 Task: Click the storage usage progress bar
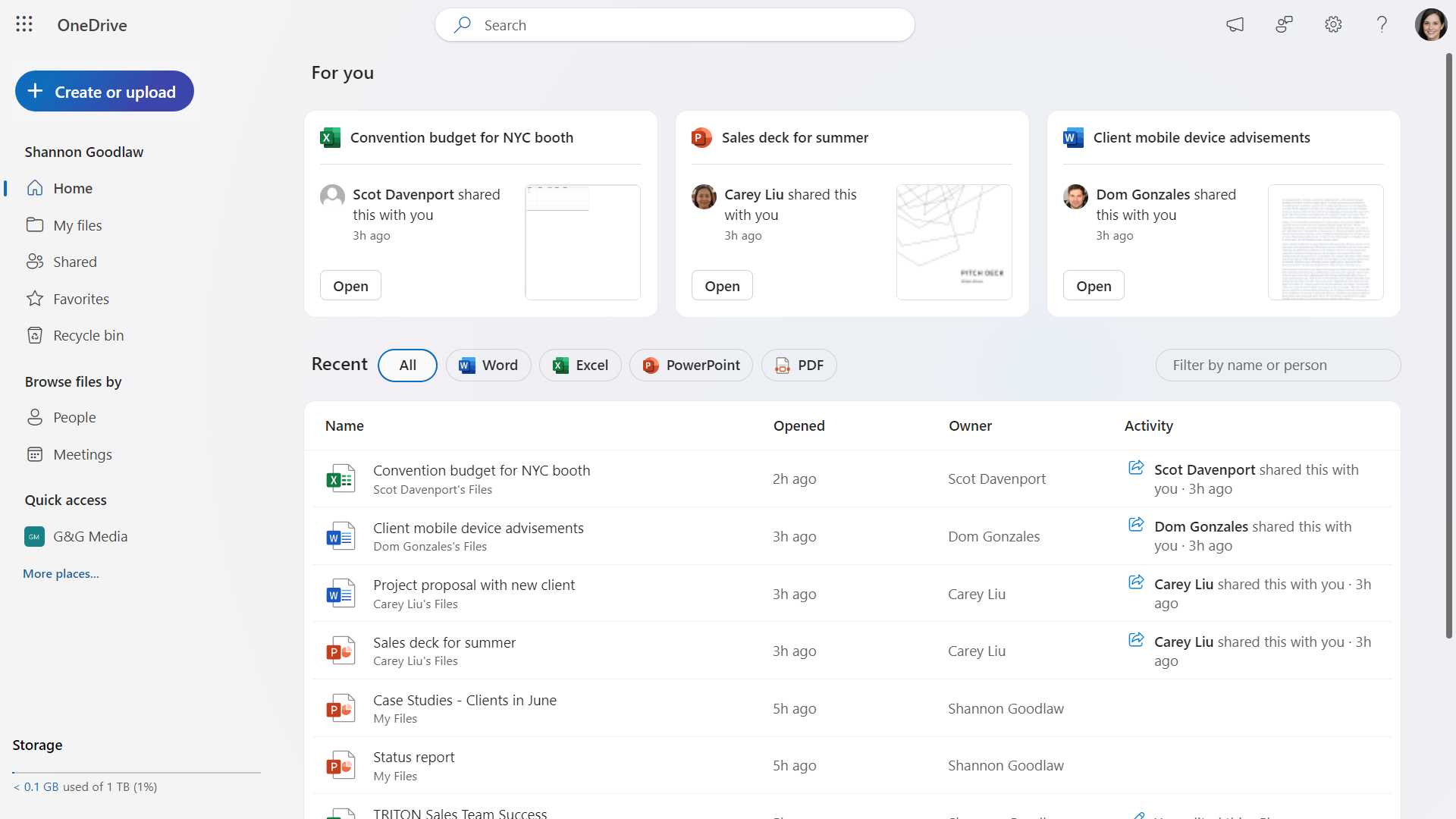[135, 773]
